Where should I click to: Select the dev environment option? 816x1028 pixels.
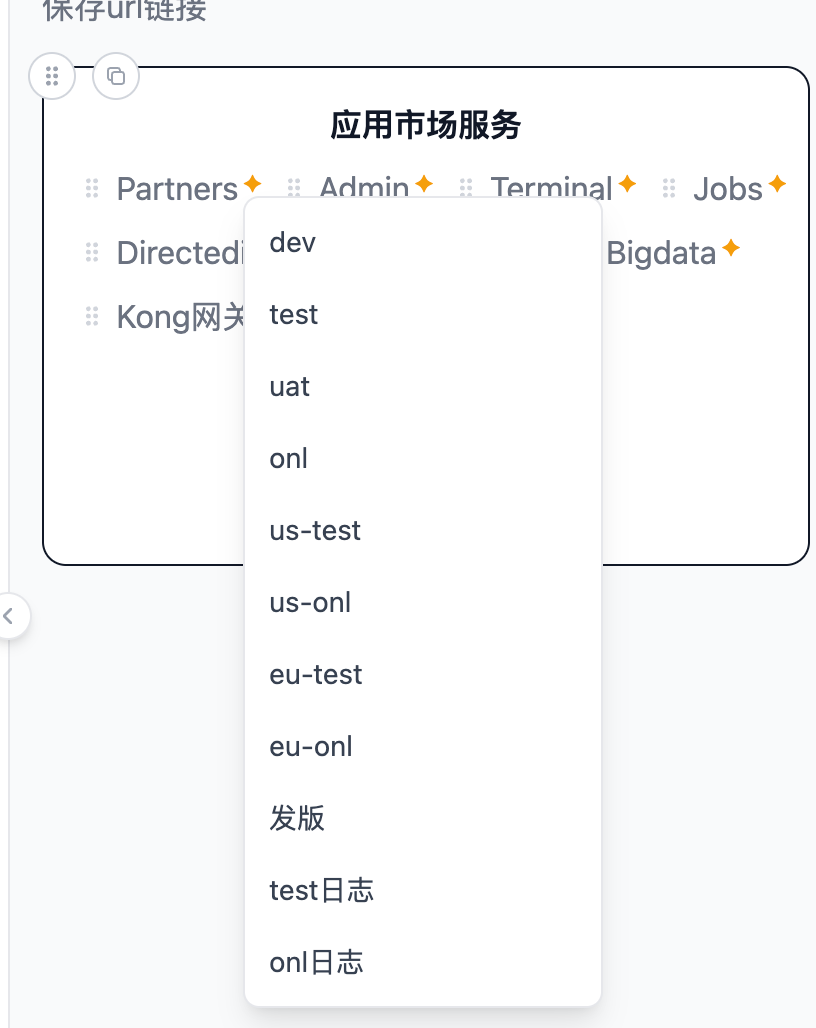coord(293,243)
